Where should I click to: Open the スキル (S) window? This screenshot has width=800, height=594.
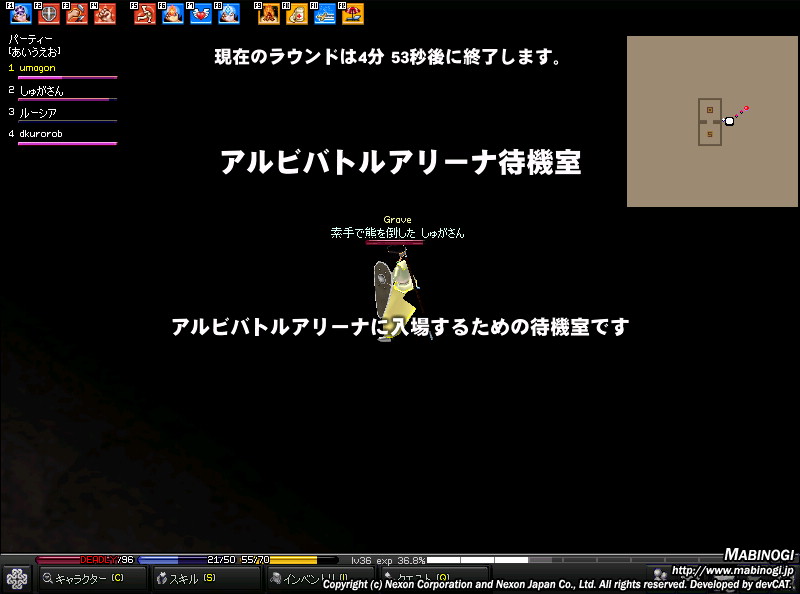tap(205, 578)
